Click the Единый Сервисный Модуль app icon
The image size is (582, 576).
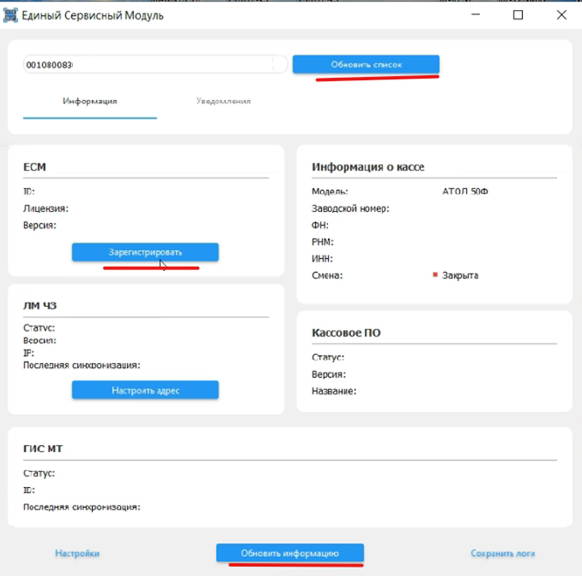(10, 15)
